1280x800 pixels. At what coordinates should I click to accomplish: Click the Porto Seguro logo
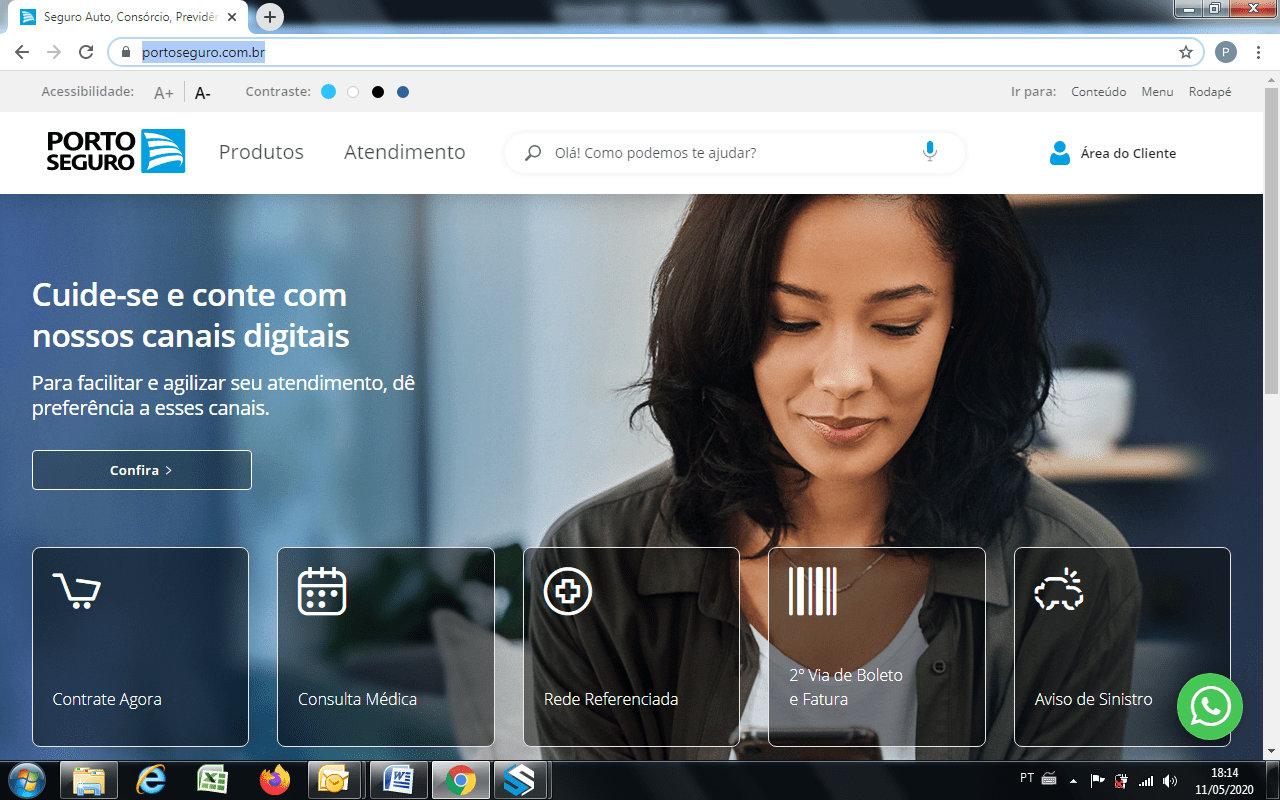pyautogui.click(x=116, y=152)
